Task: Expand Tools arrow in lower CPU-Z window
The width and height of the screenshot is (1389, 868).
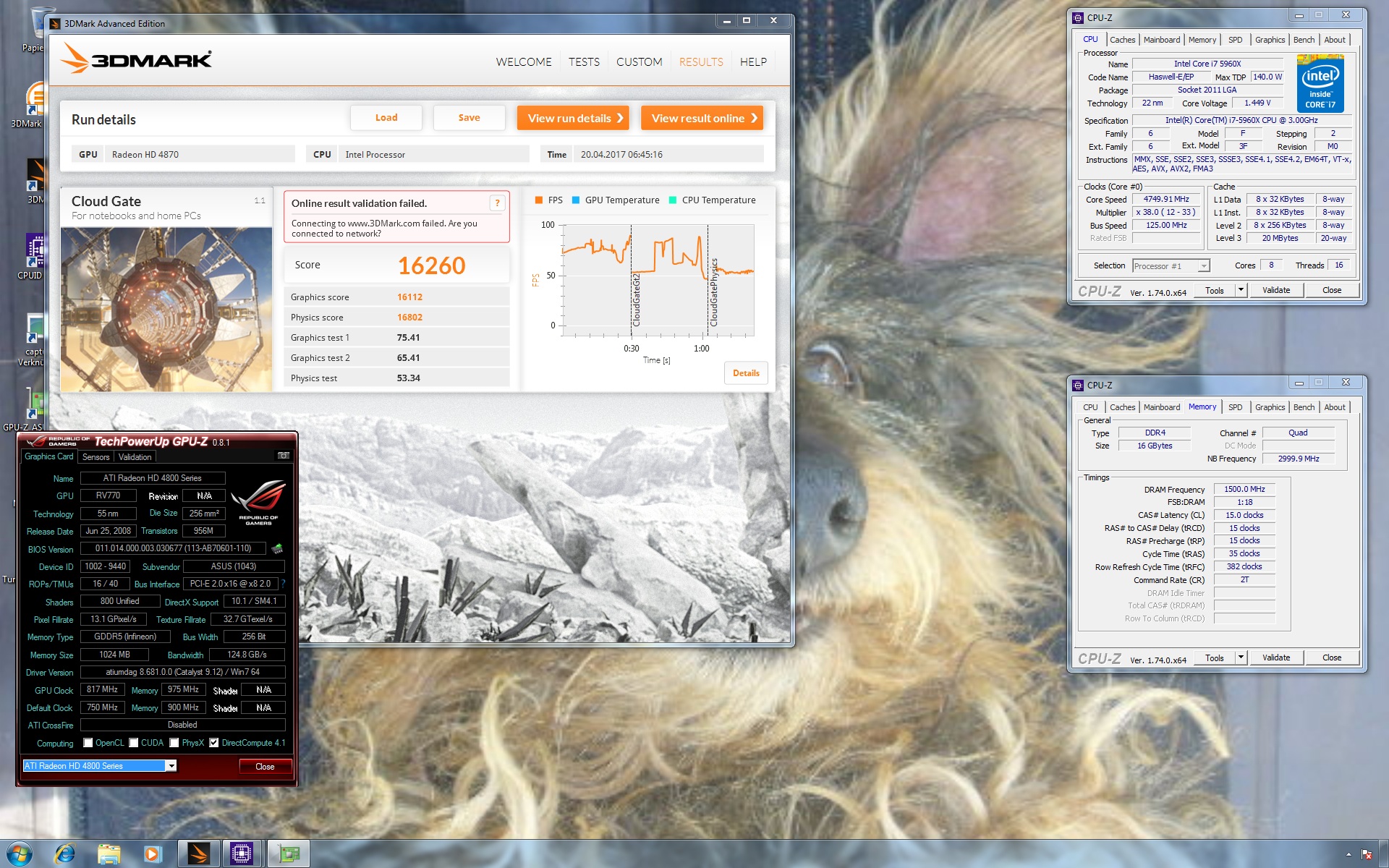Action: coord(1241,658)
